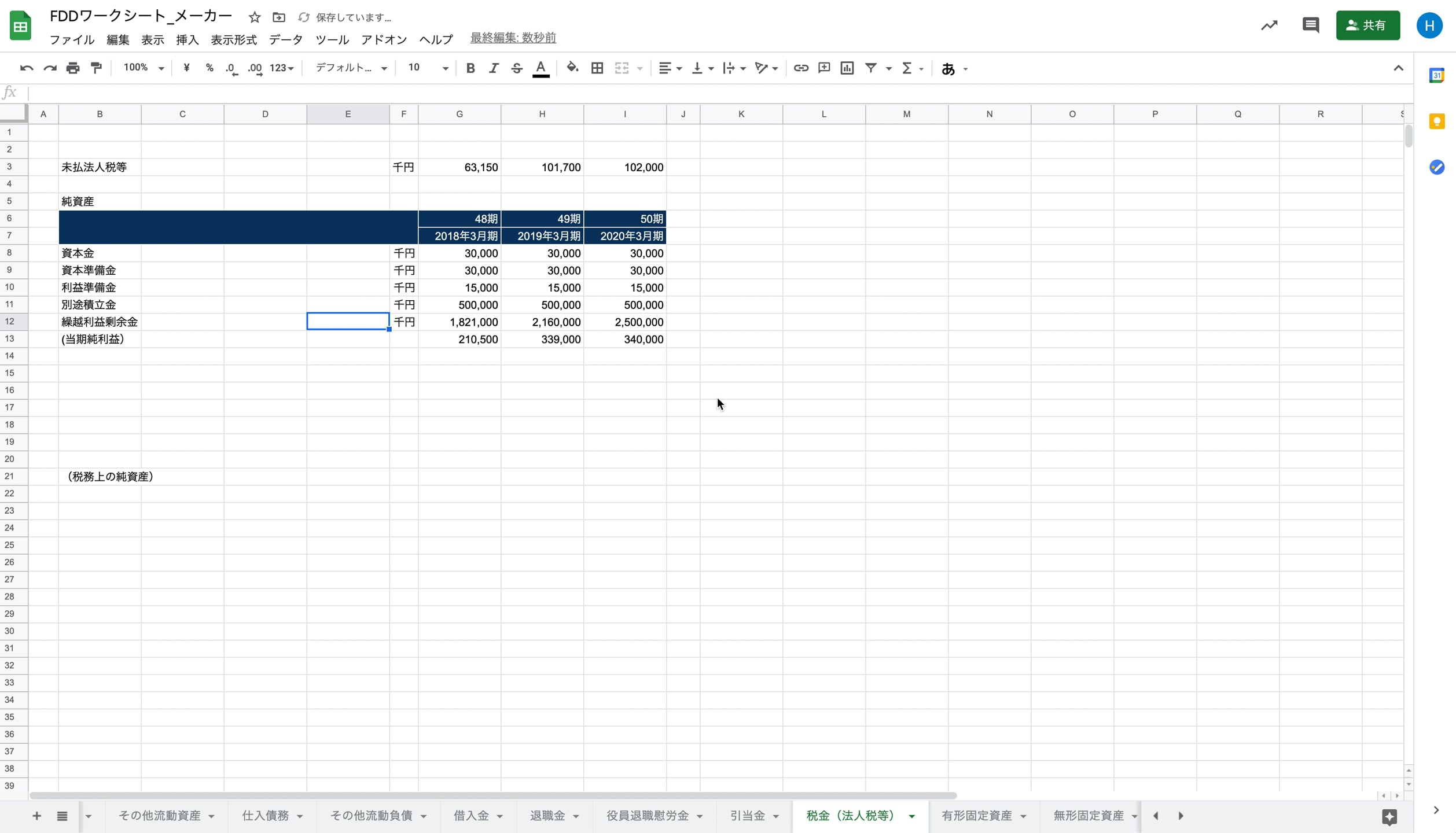Click the paint format roller icon
This screenshot has height=833, width=1456.
(x=96, y=68)
